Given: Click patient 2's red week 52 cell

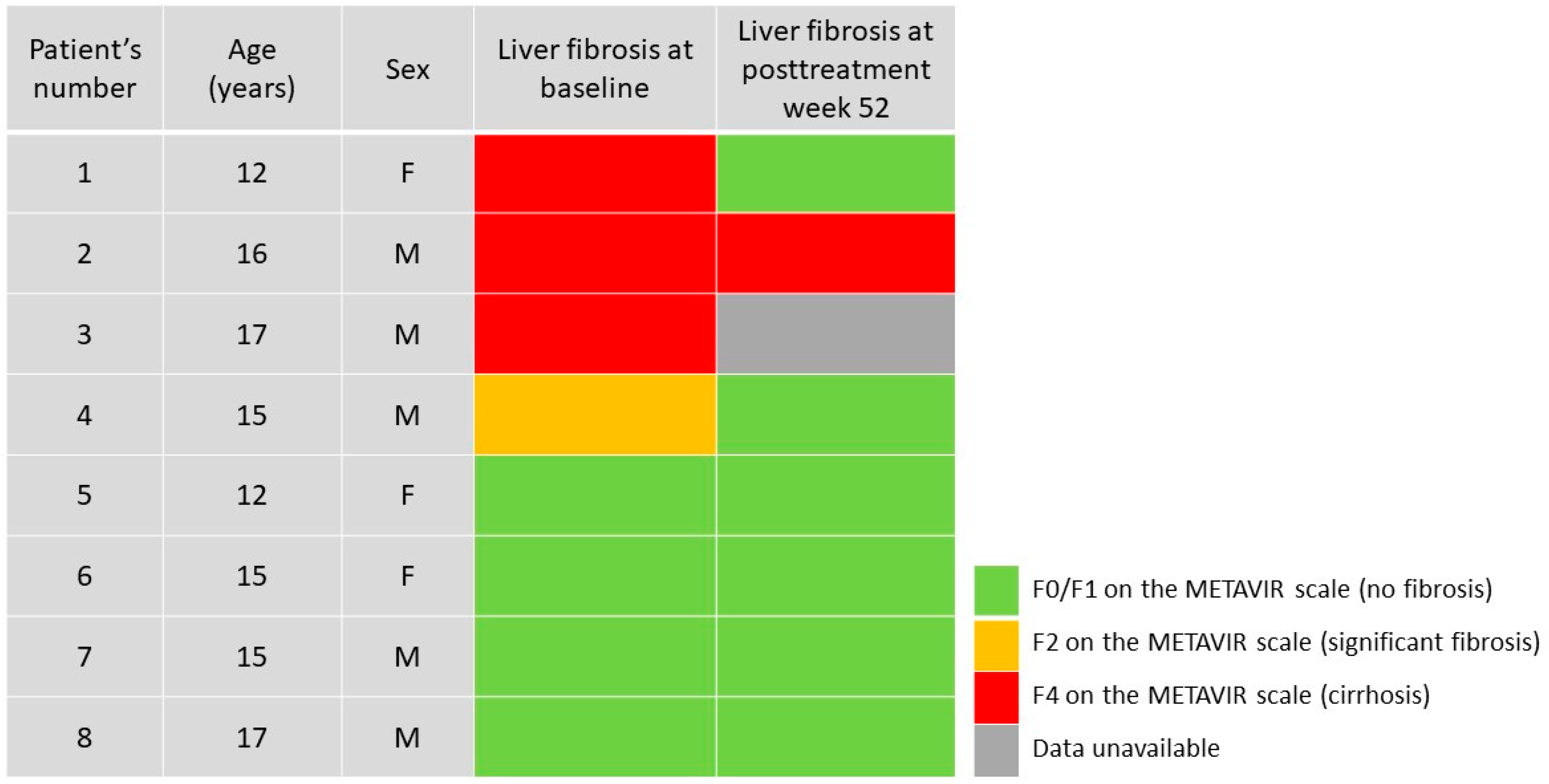Looking at the screenshot, I should pos(835,253).
